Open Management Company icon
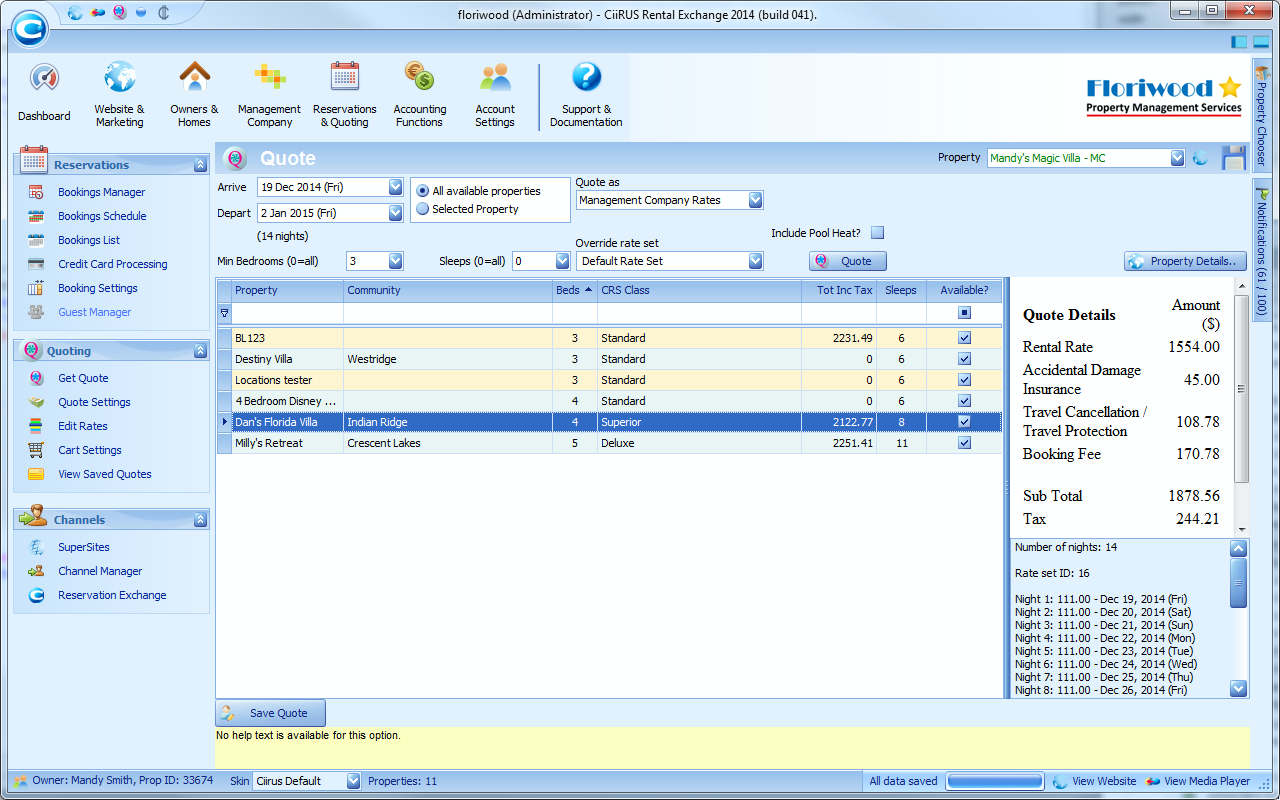The image size is (1280, 800). 269,77
